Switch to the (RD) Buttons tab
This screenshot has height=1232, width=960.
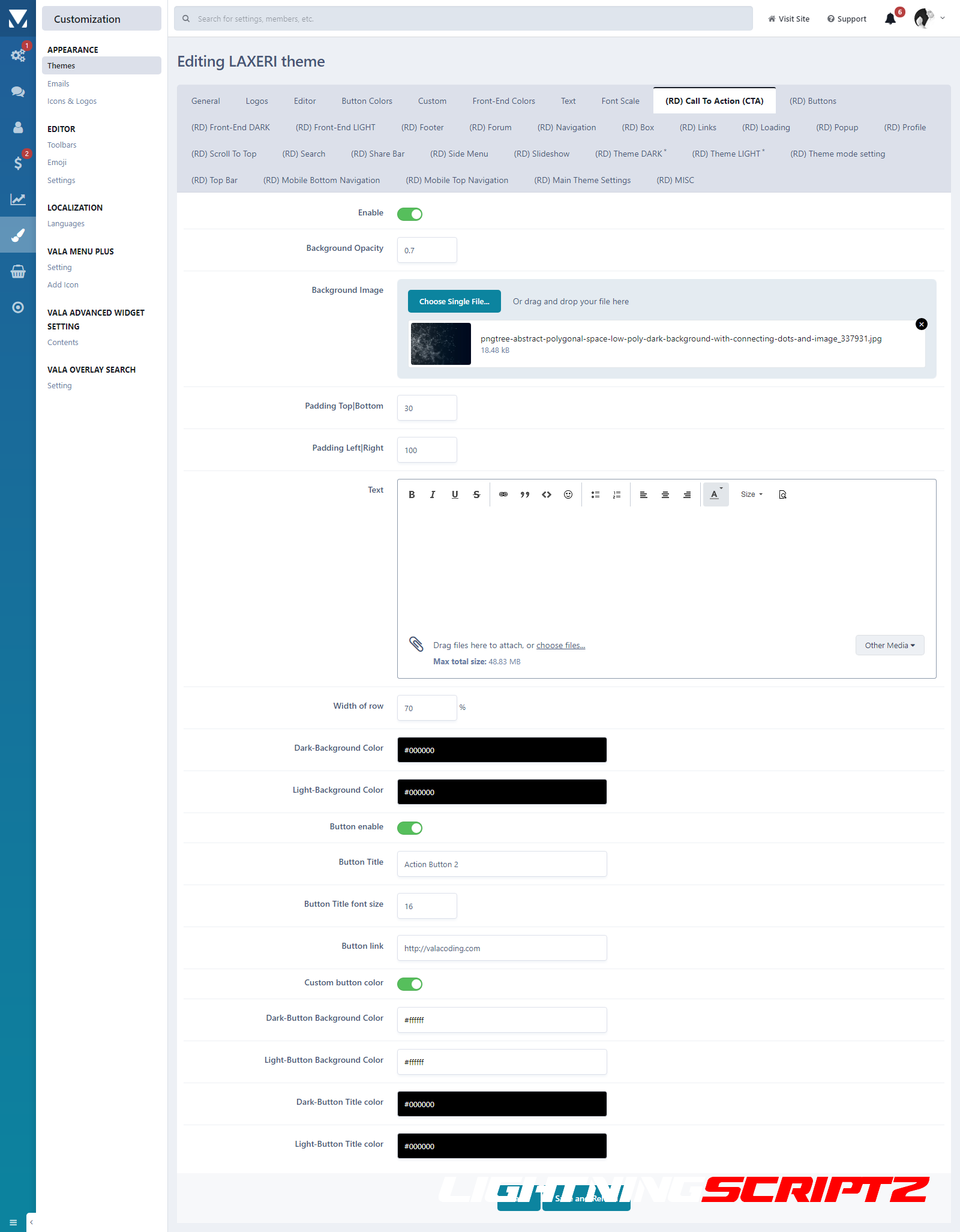click(x=812, y=101)
